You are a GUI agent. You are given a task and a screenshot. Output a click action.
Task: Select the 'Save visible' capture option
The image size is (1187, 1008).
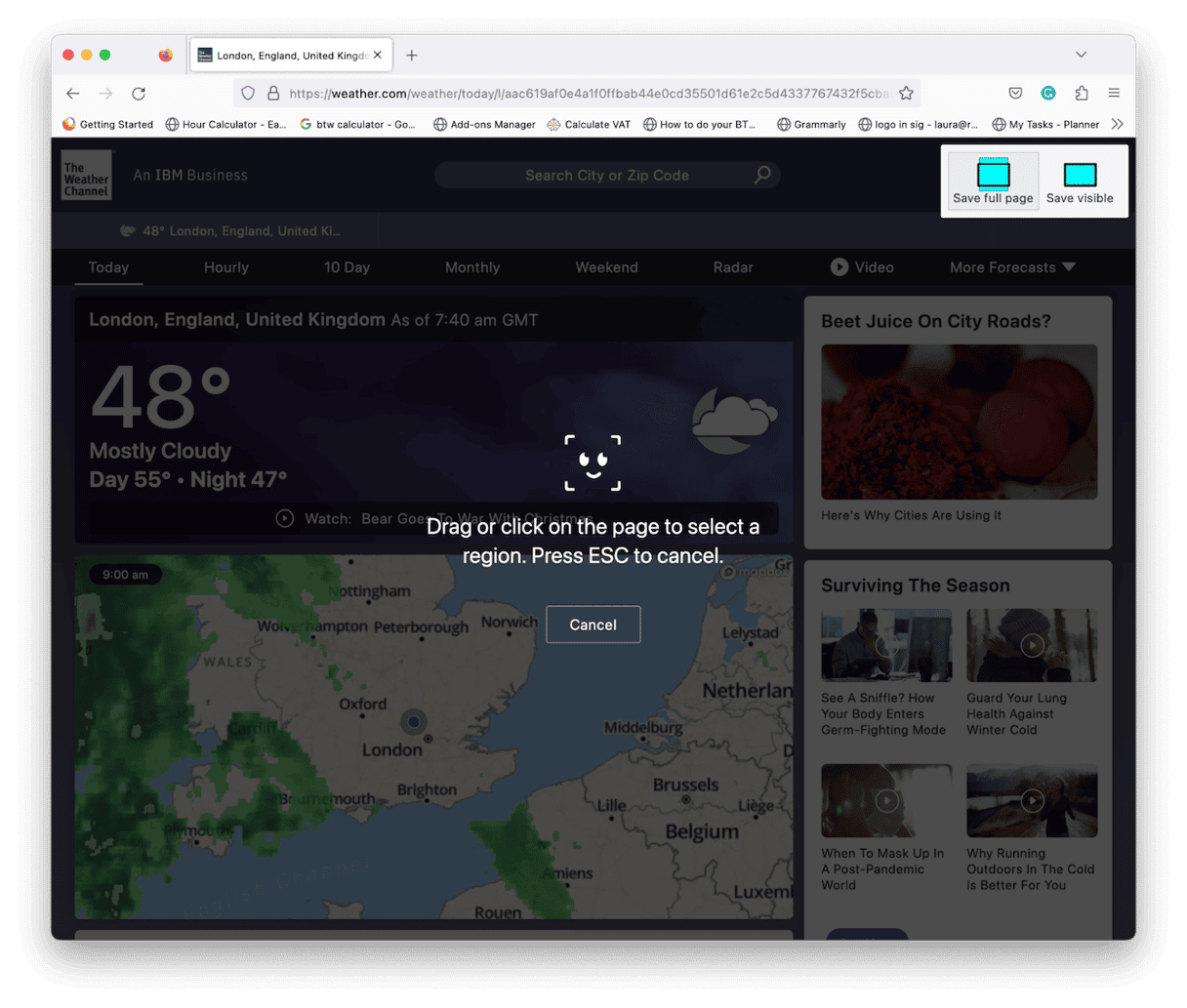[1079, 179]
